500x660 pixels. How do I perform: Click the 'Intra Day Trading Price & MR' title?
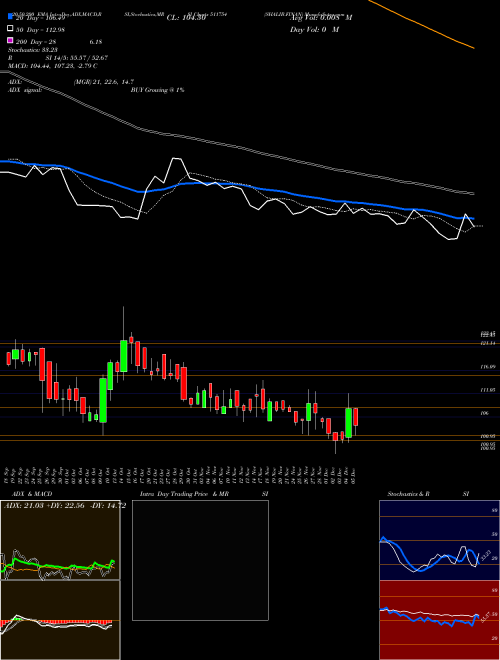pyautogui.click(x=184, y=494)
